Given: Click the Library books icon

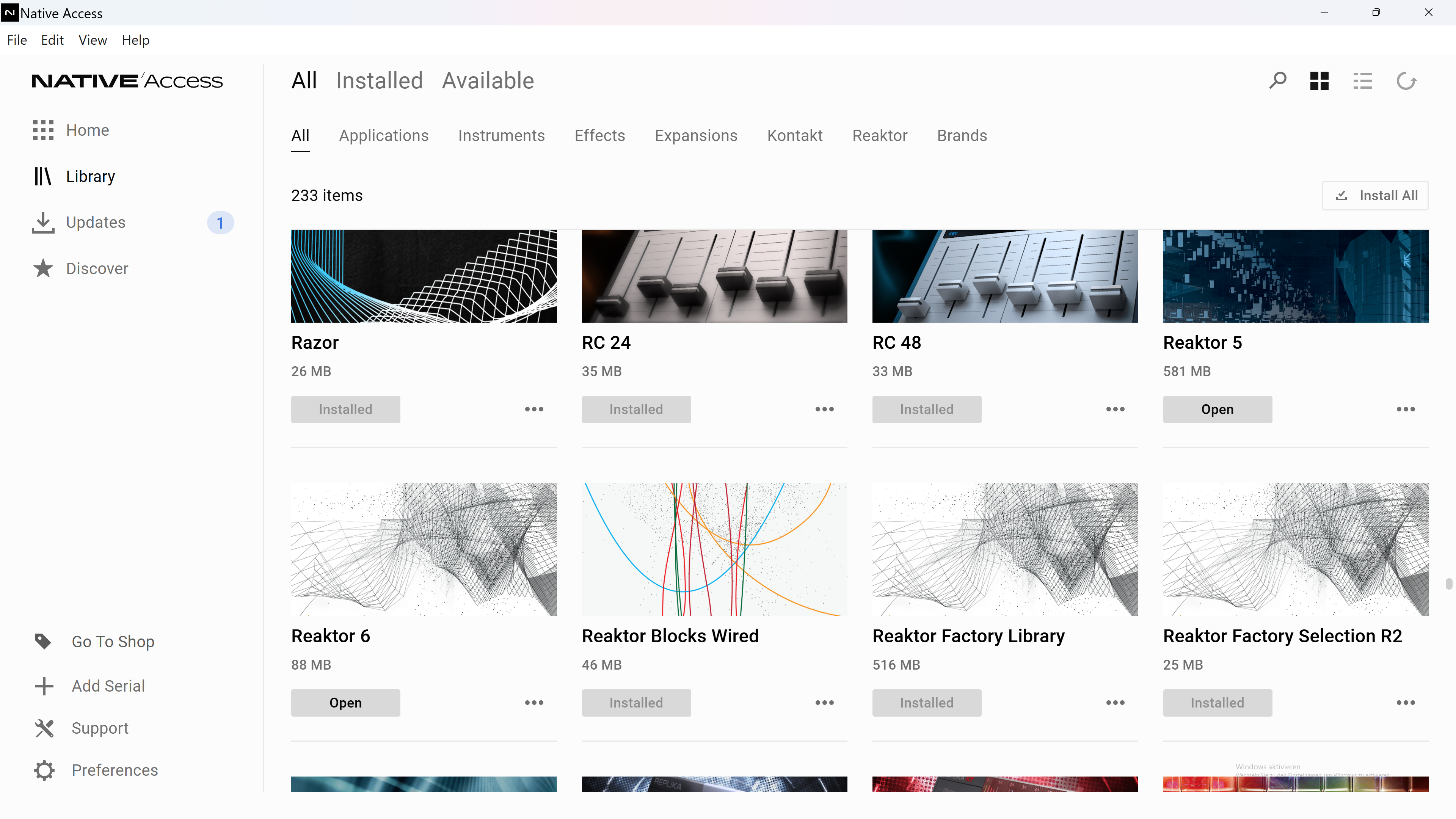Looking at the screenshot, I should click(x=43, y=176).
